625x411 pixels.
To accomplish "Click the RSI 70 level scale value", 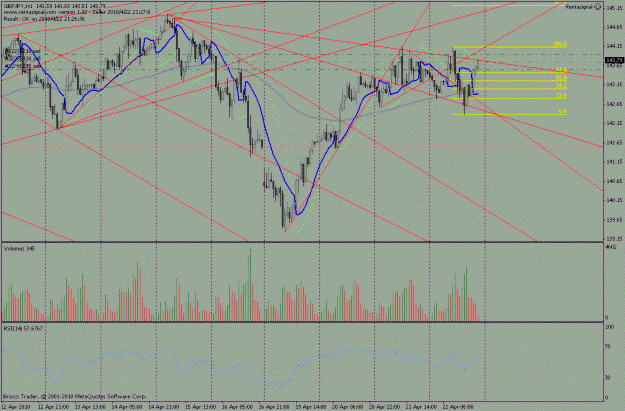I will (x=608, y=347).
